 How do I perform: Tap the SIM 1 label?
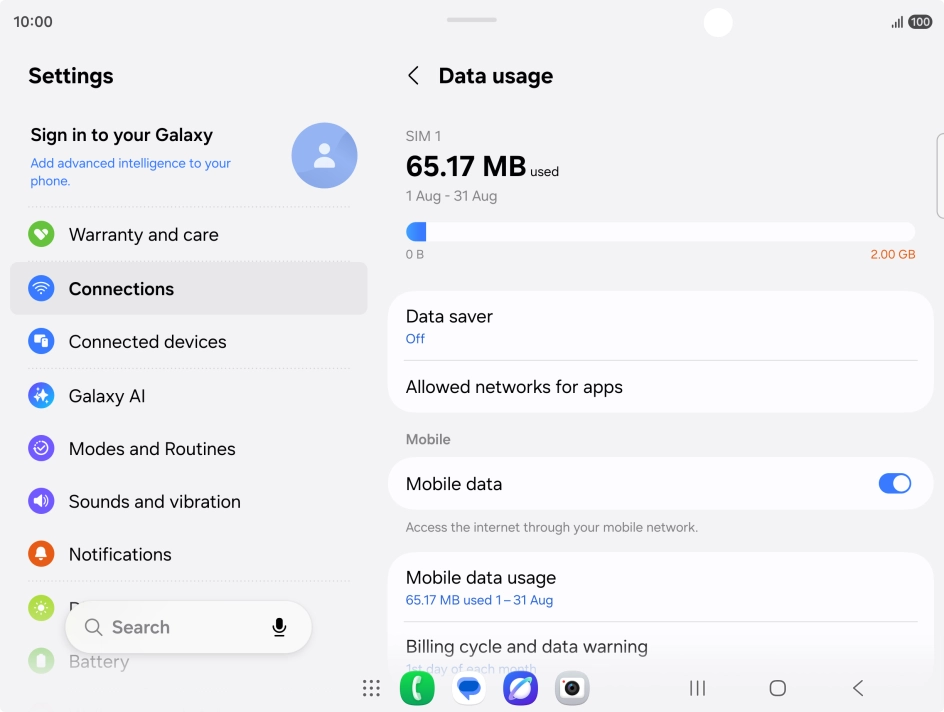tap(423, 137)
